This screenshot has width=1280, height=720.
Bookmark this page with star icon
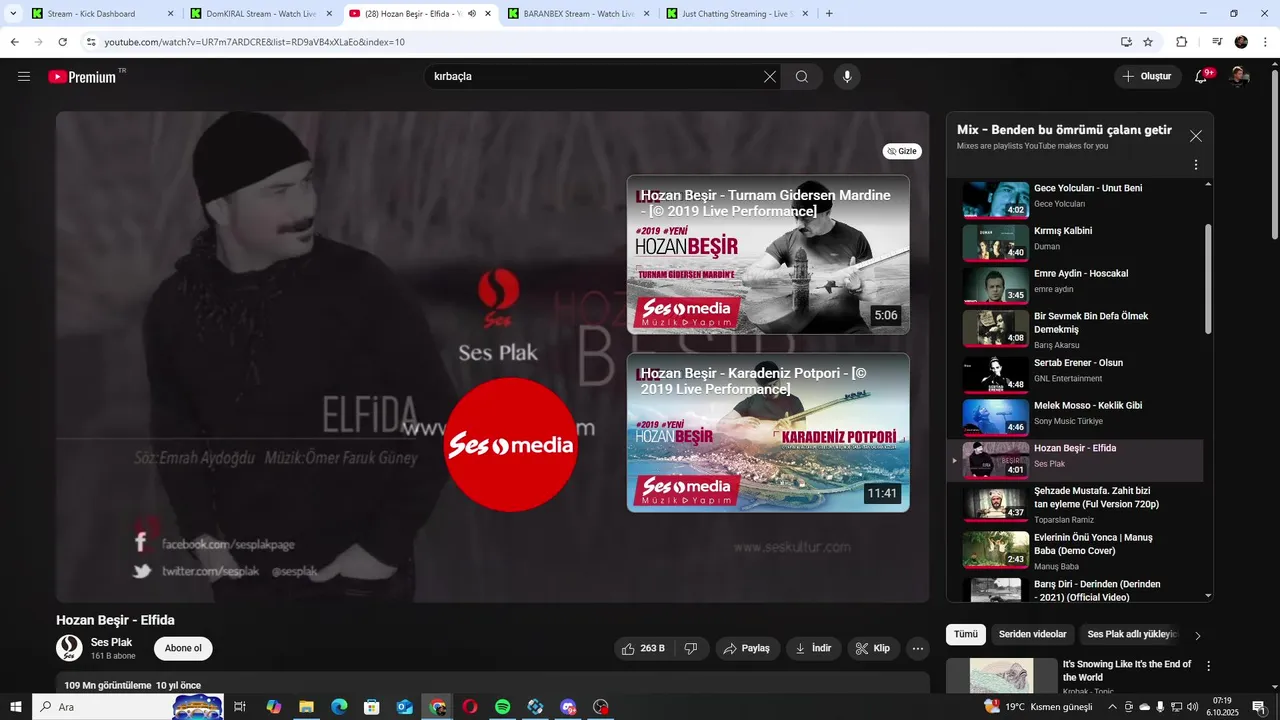tap(1148, 42)
